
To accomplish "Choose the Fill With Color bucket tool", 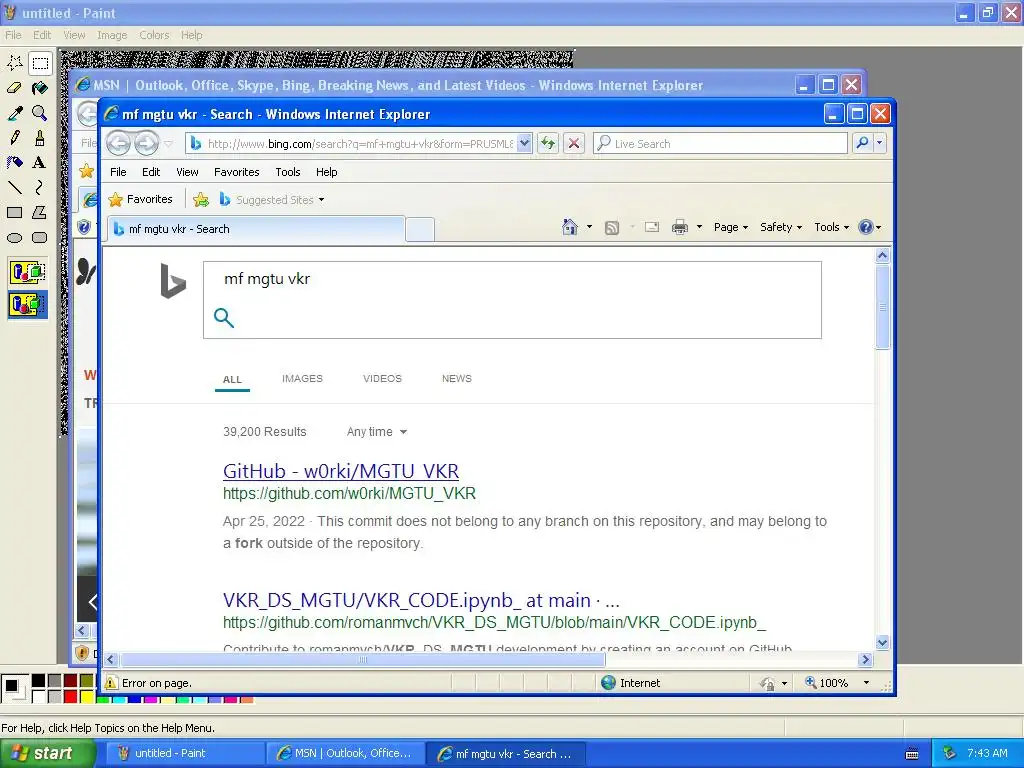I will [x=40, y=88].
